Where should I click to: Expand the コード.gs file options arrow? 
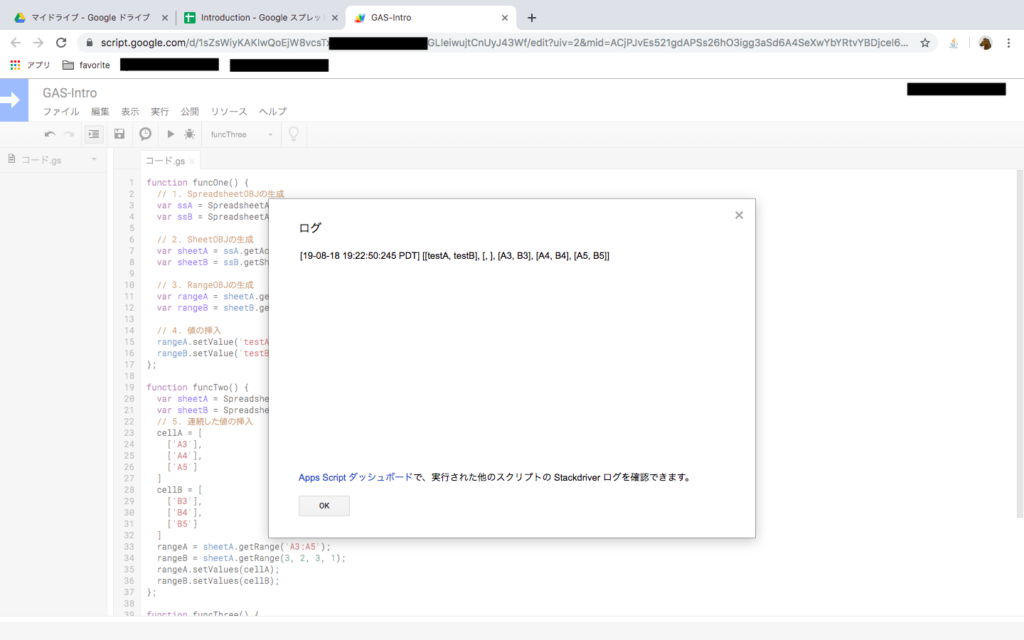pyautogui.click(x=94, y=160)
